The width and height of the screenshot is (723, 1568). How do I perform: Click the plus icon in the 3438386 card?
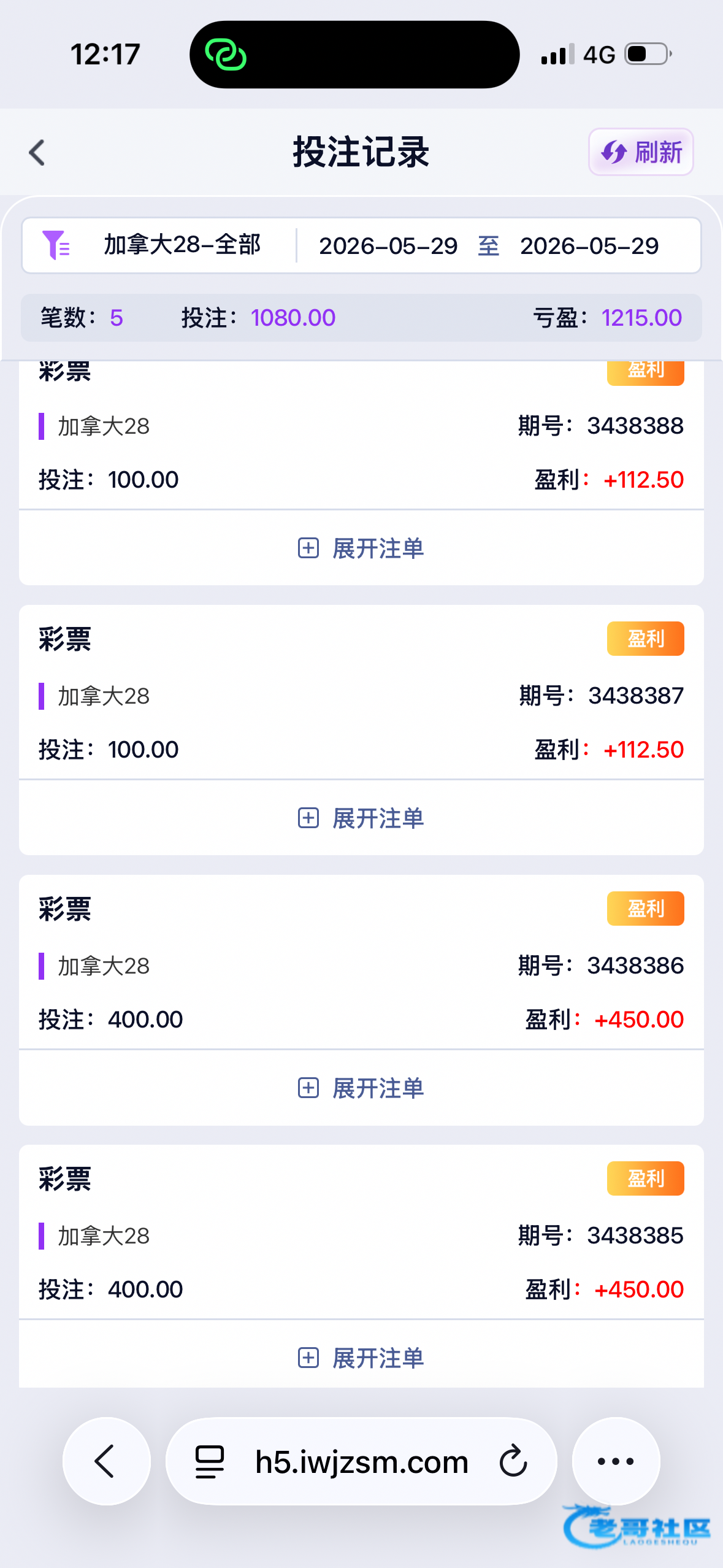(308, 1088)
